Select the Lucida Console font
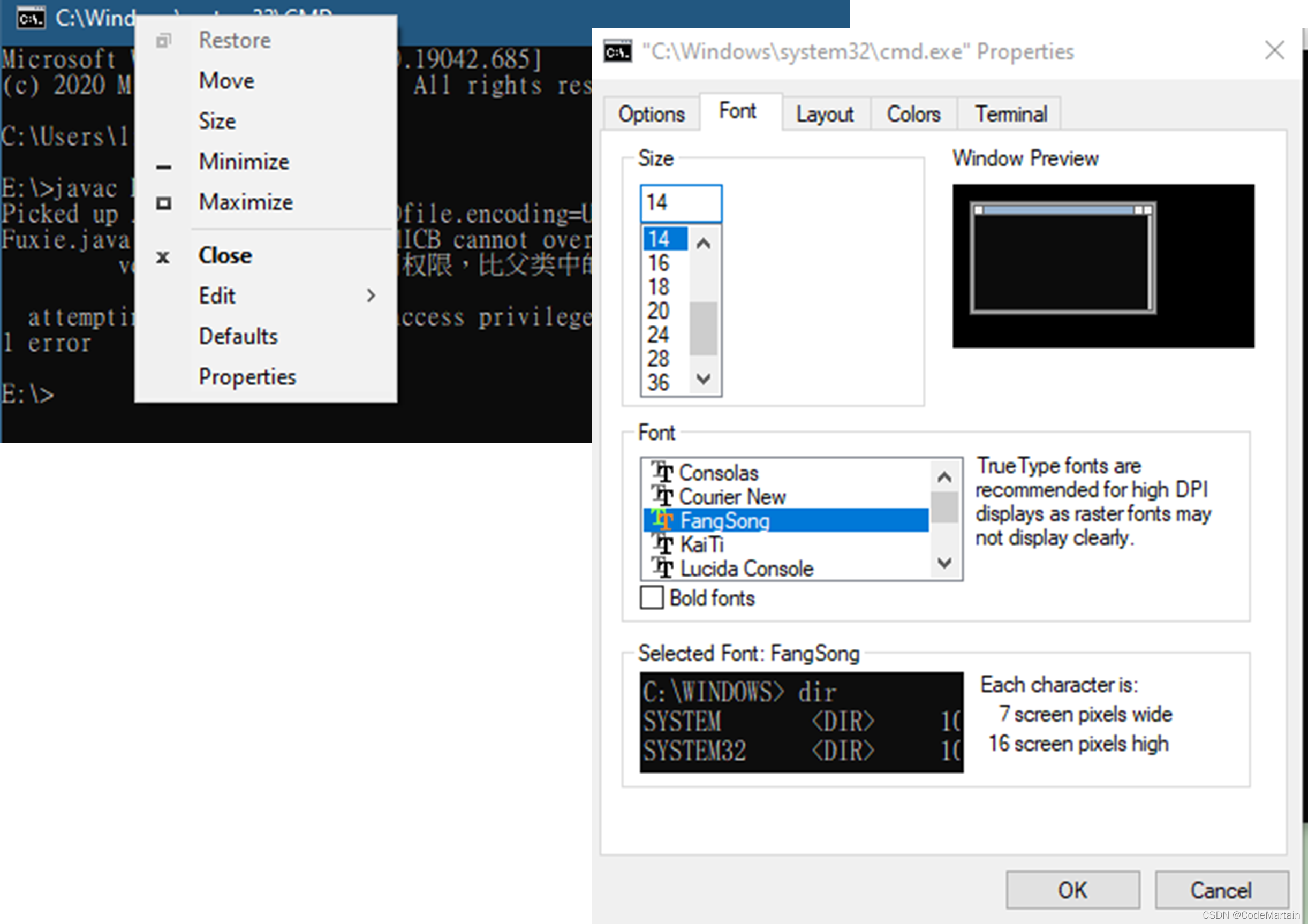 (x=785, y=568)
